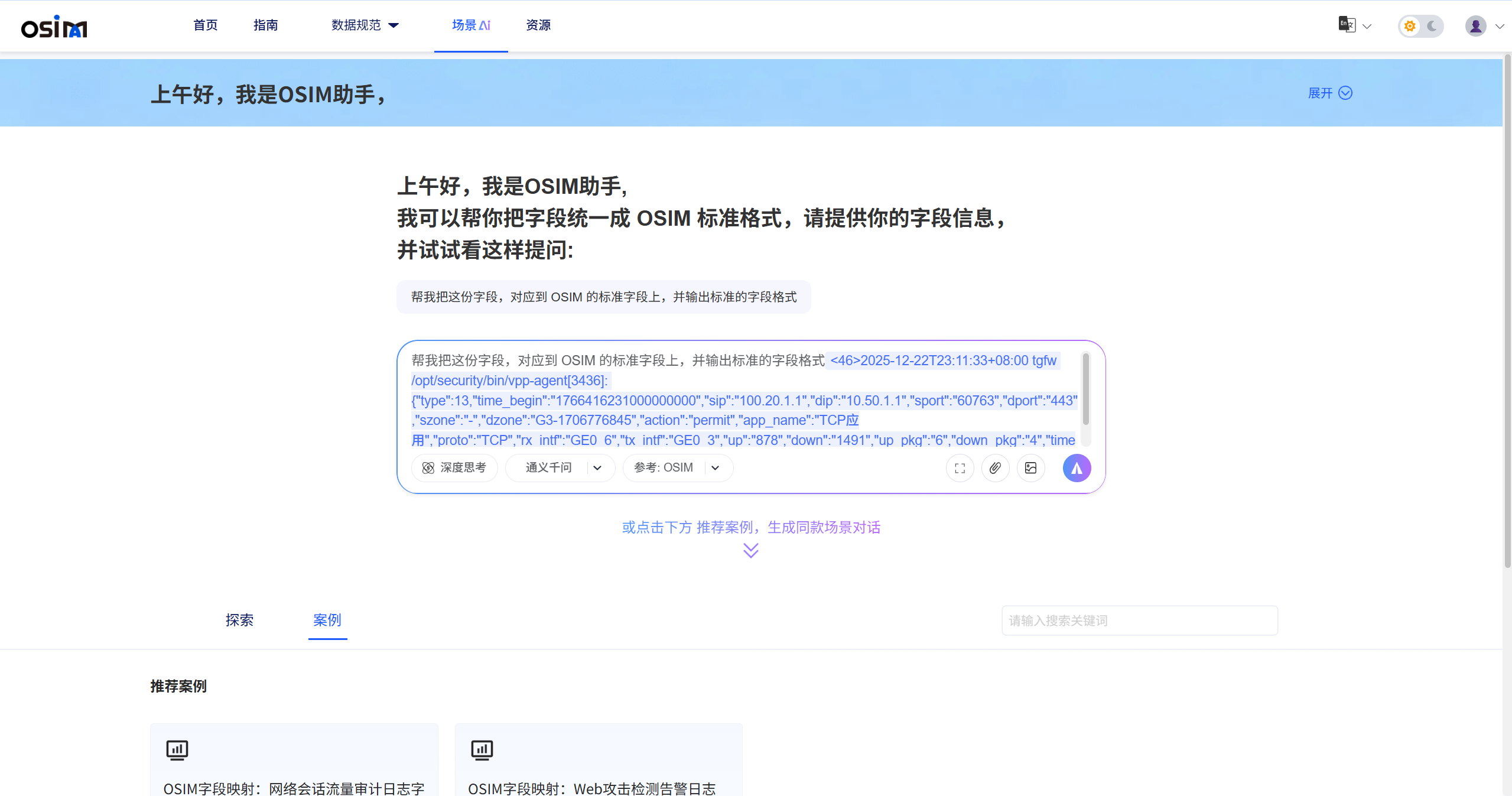This screenshot has width=1512, height=796.
Task: Switch to light mode sun icon
Action: click(1410, 26)
